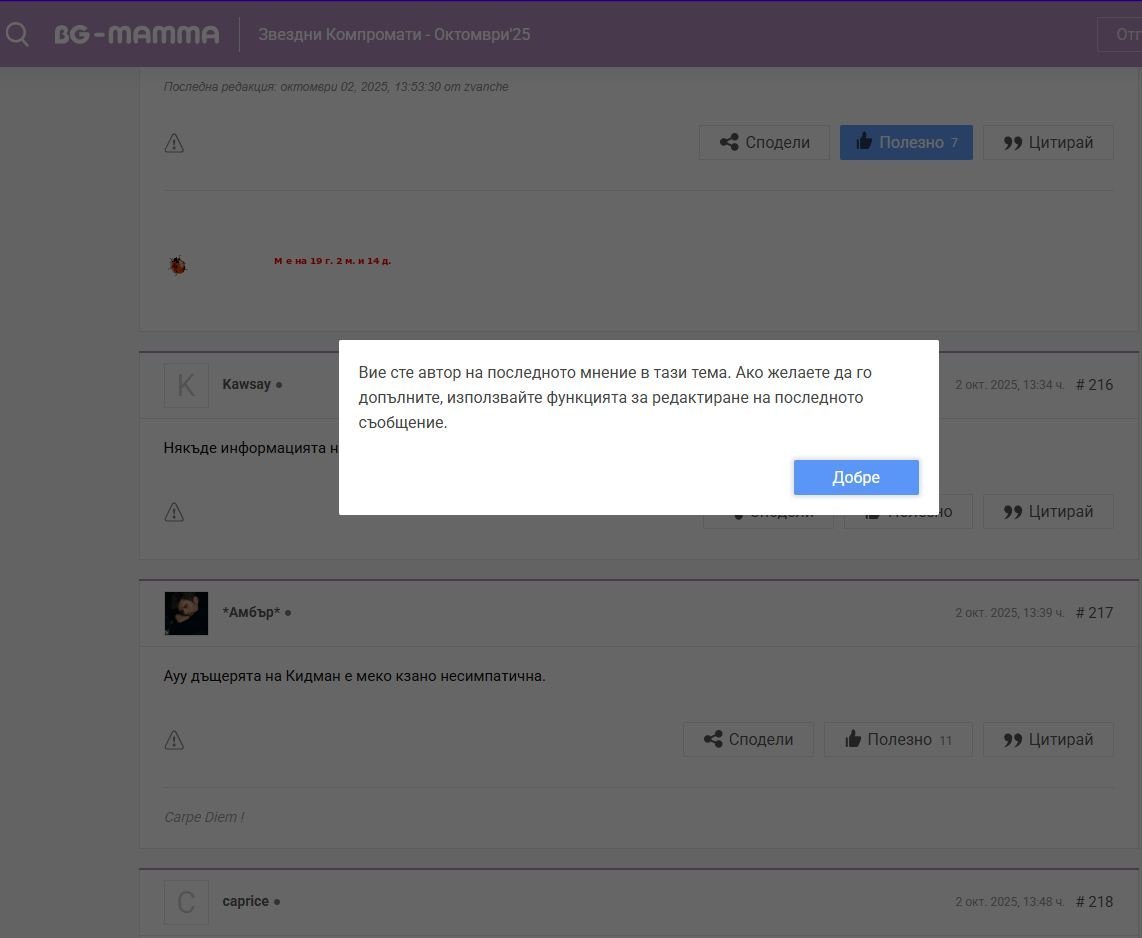Click the BG-Mamma logo
Image resolution: width=1142 pixels, height=938 pixels.
[x=137, y=35]
